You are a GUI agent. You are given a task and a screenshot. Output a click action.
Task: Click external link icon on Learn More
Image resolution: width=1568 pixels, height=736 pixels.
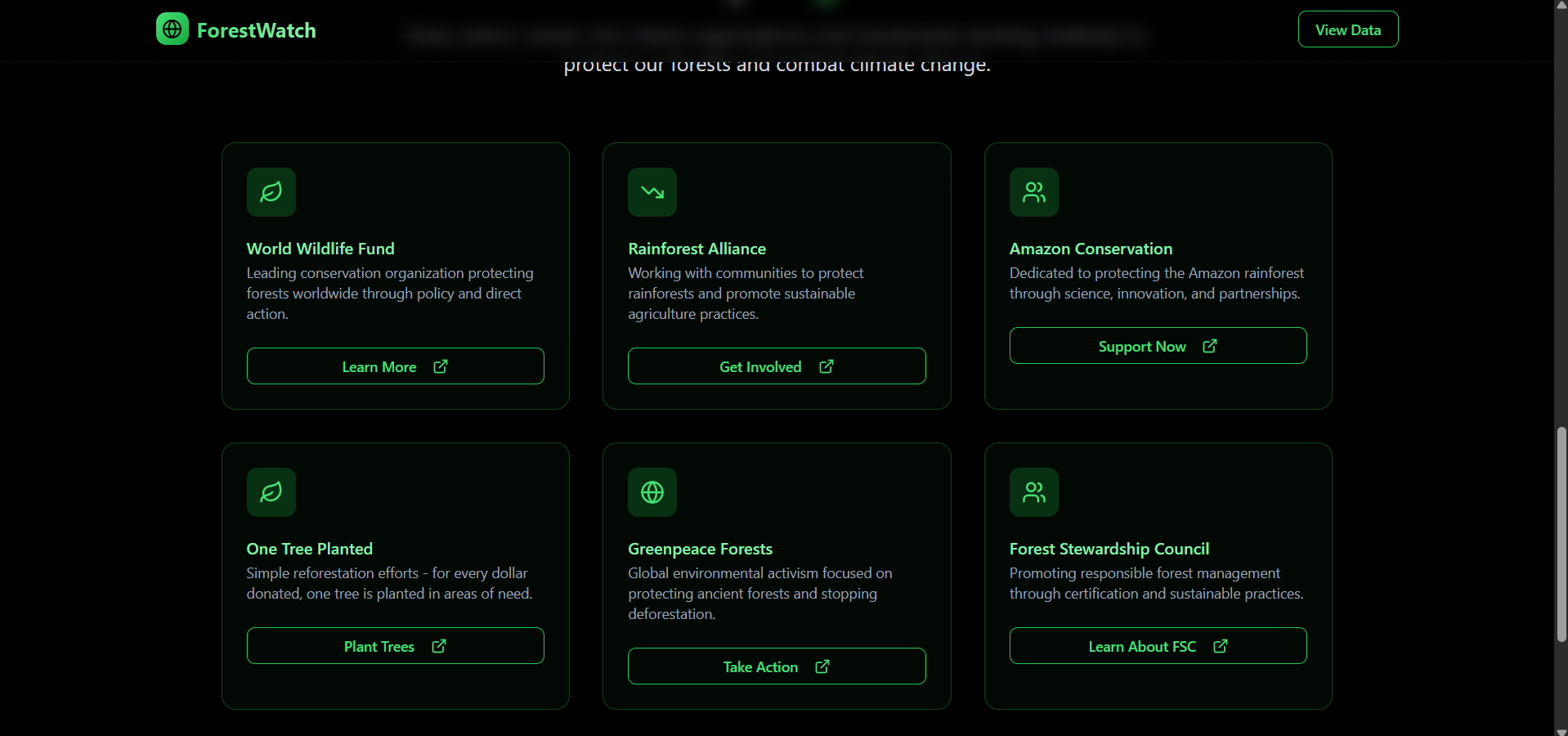[441, 366]
